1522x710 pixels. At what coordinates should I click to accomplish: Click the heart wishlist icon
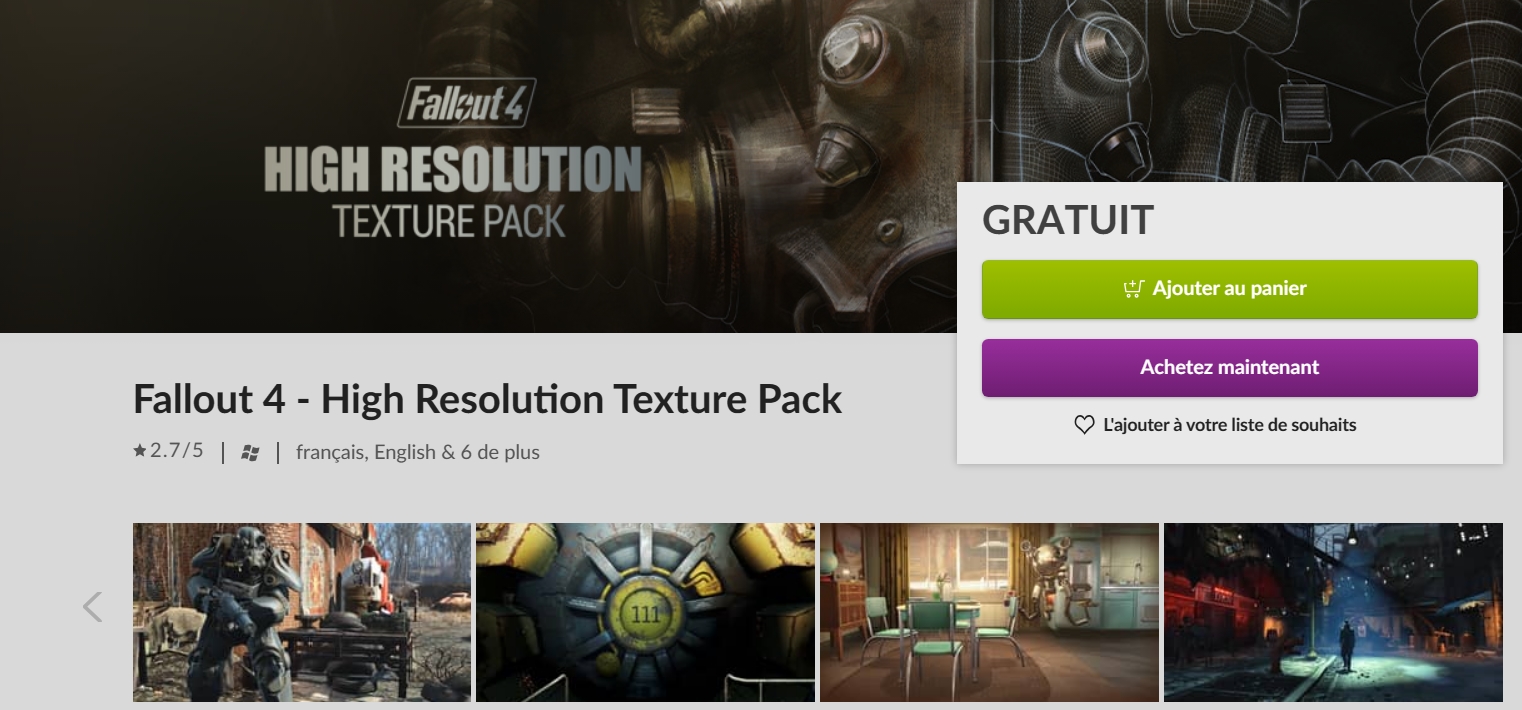[1084, 425]
